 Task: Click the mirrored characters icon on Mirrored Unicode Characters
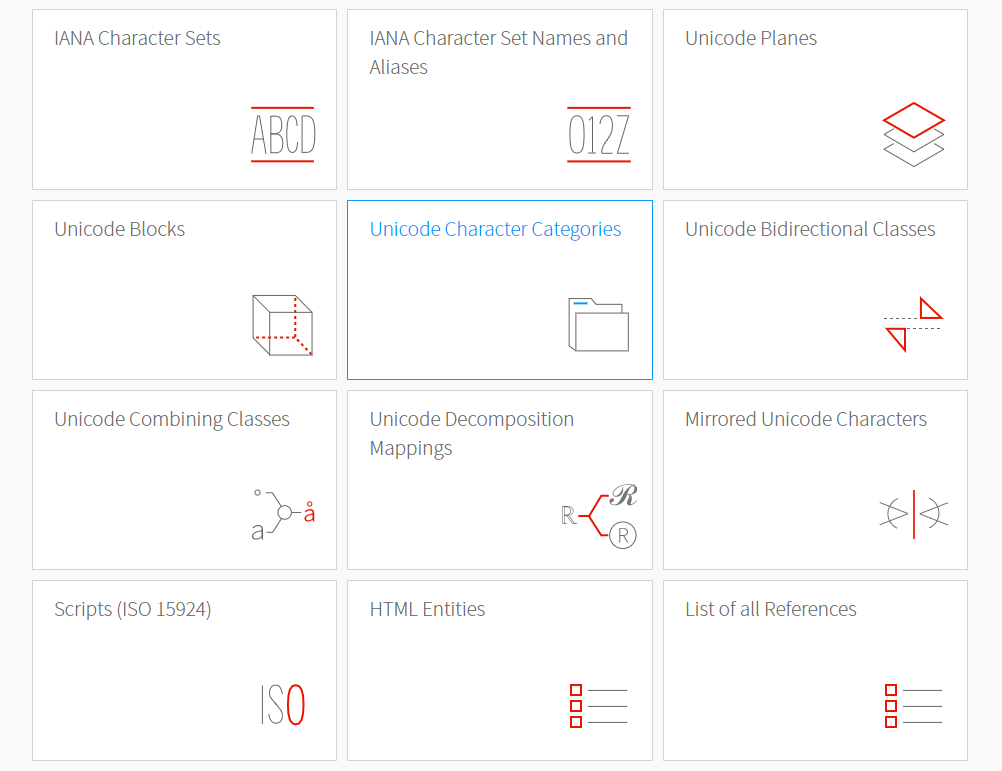point(913,514)
